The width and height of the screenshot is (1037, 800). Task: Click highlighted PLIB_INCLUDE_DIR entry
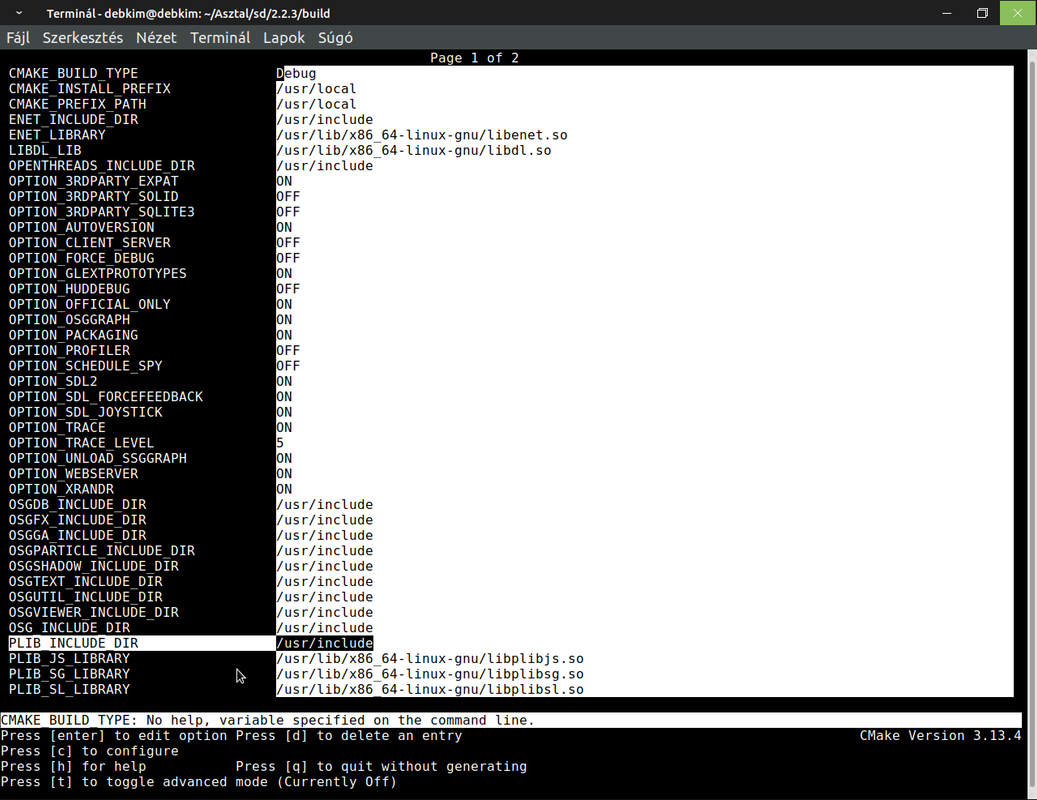coord(142,643)
